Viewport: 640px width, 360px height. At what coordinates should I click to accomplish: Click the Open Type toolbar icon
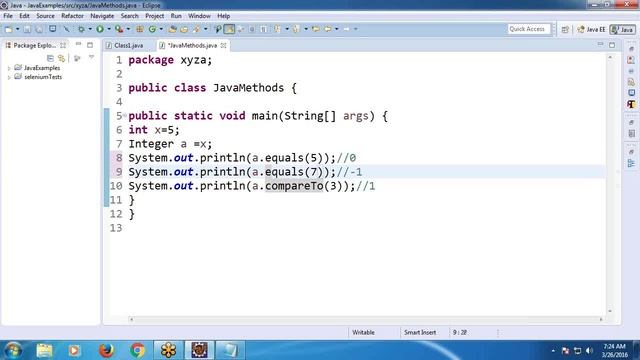click(x=172, y=29)
